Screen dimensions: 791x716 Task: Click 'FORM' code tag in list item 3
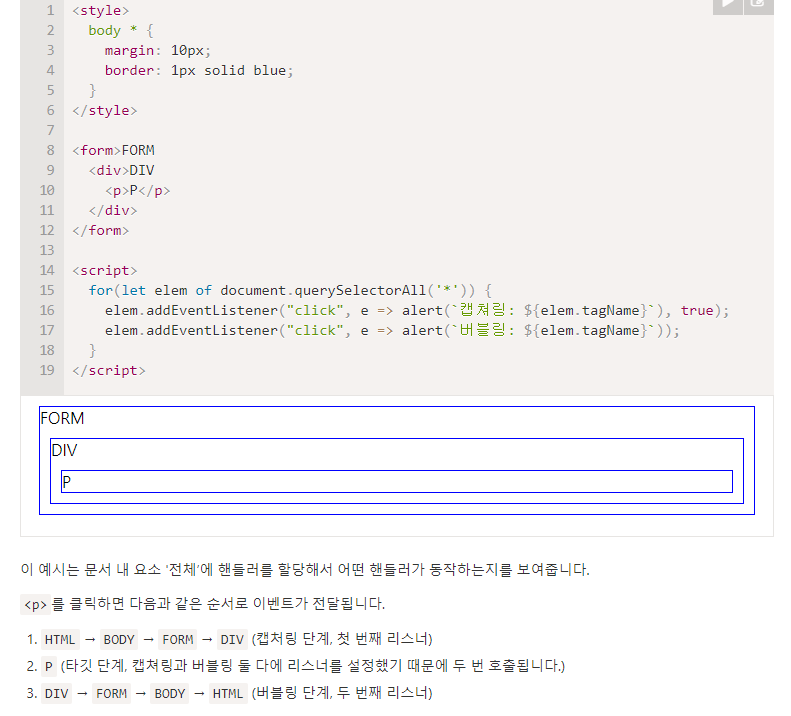coord(111,694)
